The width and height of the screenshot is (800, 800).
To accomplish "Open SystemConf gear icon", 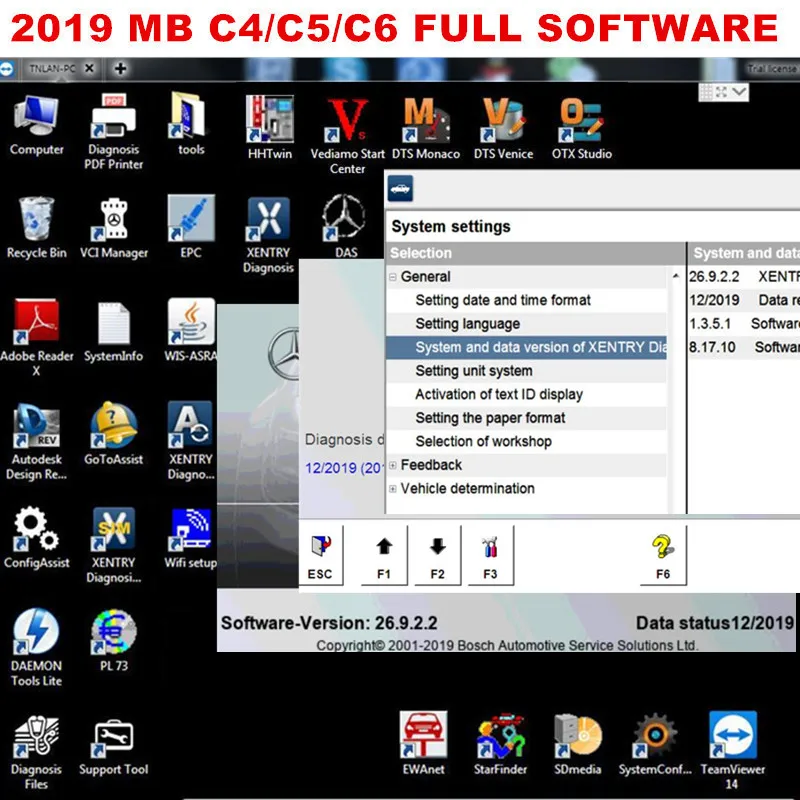I will (x=655, y=736).
